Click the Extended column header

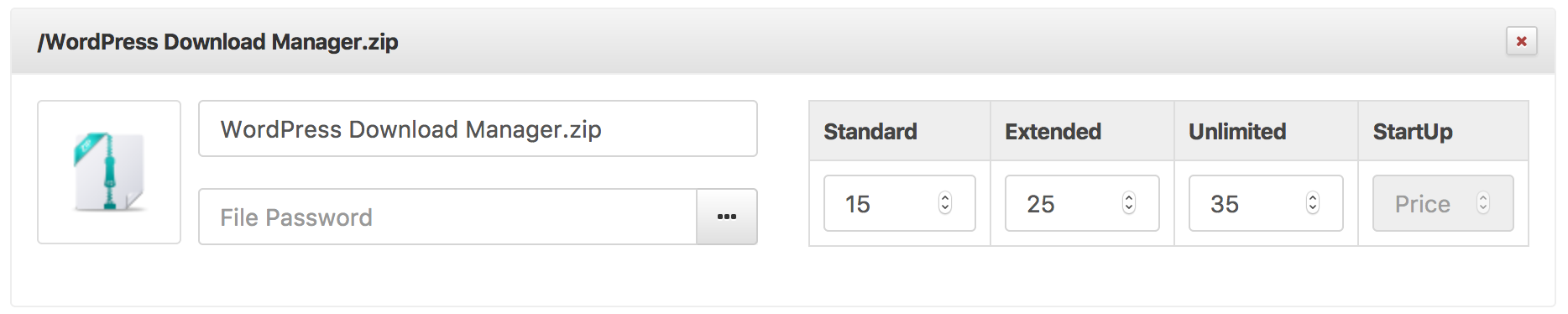coord(1053,132)
